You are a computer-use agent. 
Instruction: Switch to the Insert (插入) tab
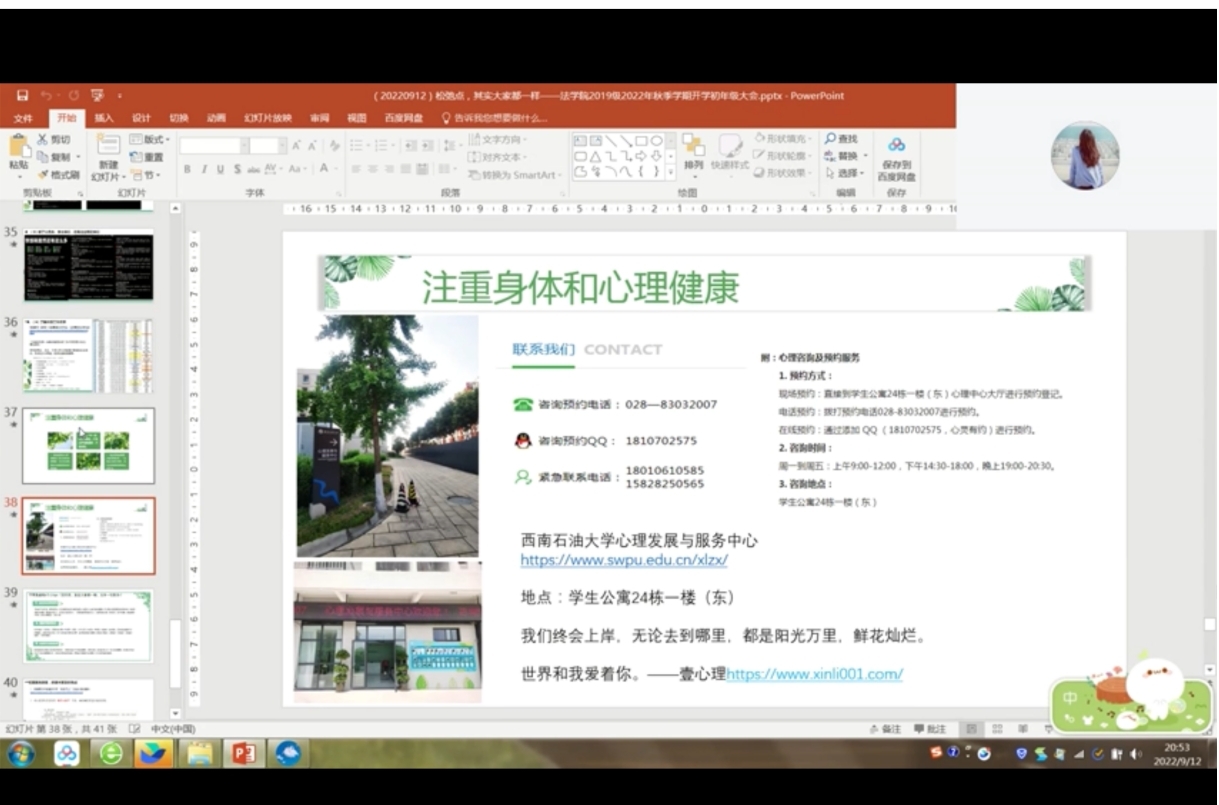point(104,118)
